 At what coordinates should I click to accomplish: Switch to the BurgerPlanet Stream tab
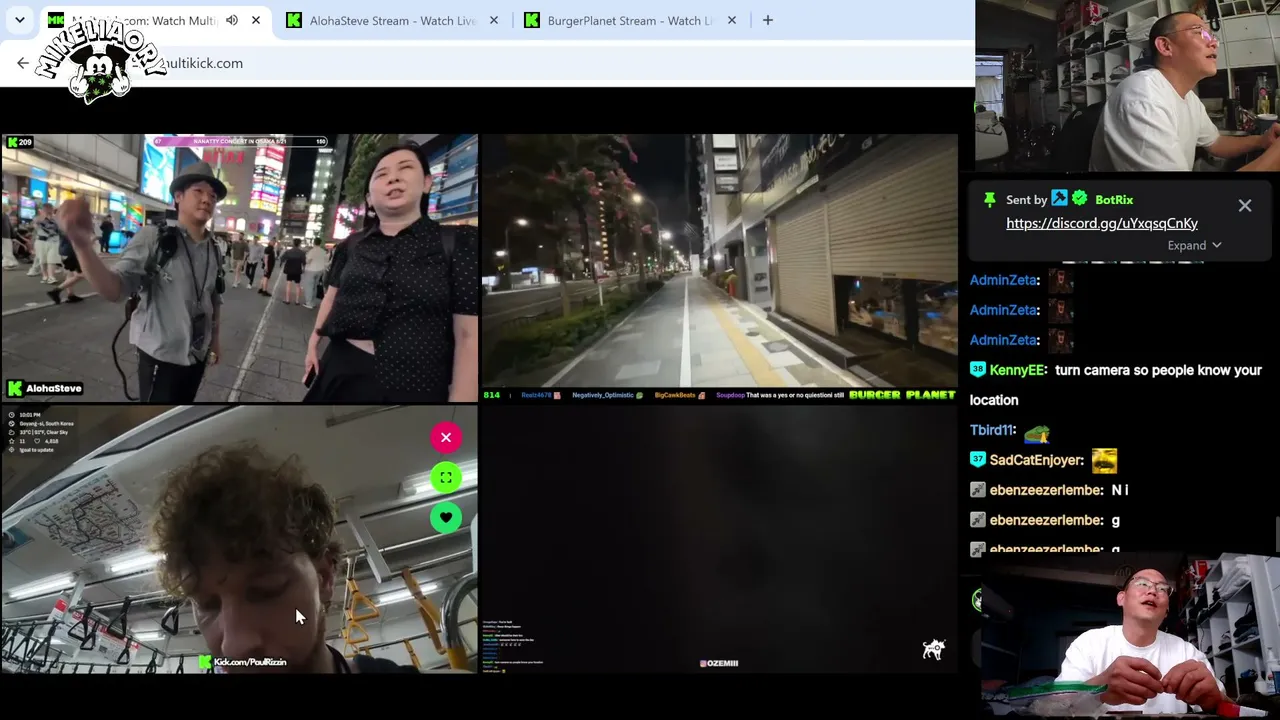[x=629, y=20]
